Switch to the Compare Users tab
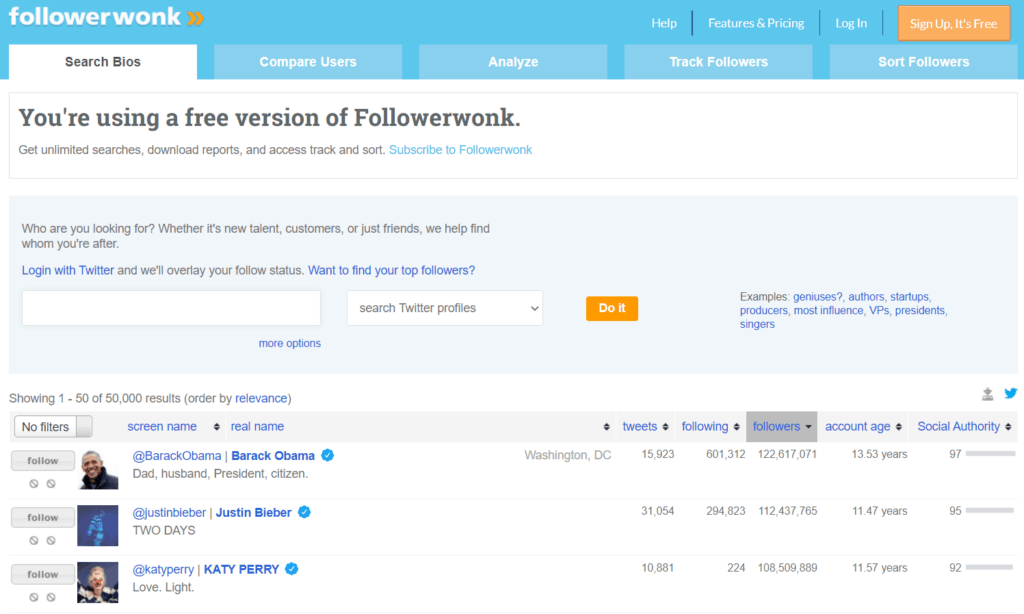The image size is (1024, 614). click(308, 62)
